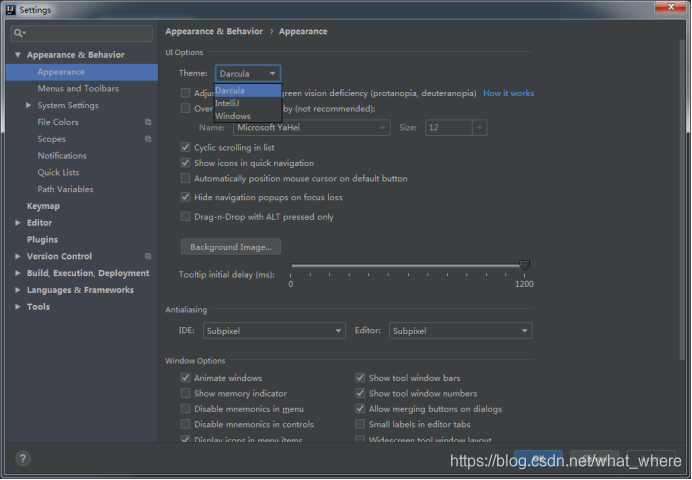Click the project-level icon beside Scopes
692x480 pixels.
click(148, 139)
